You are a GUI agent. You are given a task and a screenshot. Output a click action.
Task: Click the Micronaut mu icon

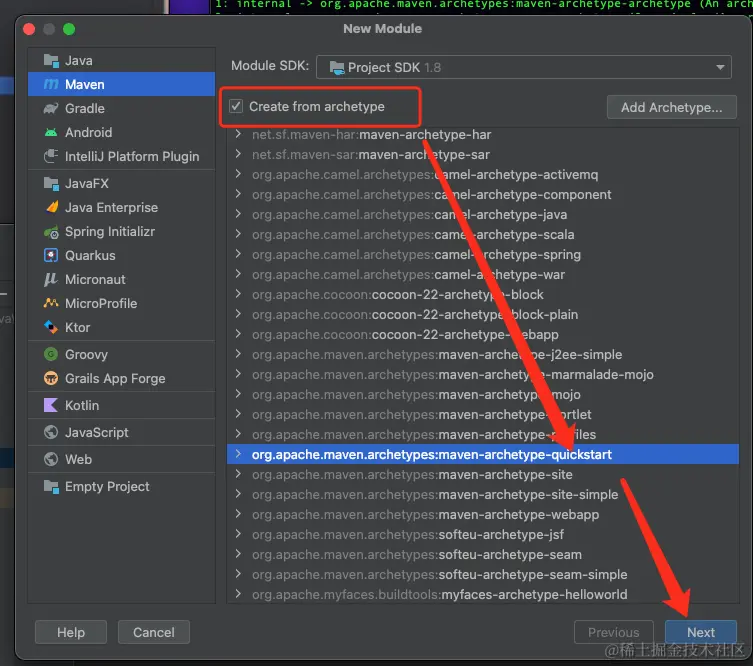coord(51,279)
